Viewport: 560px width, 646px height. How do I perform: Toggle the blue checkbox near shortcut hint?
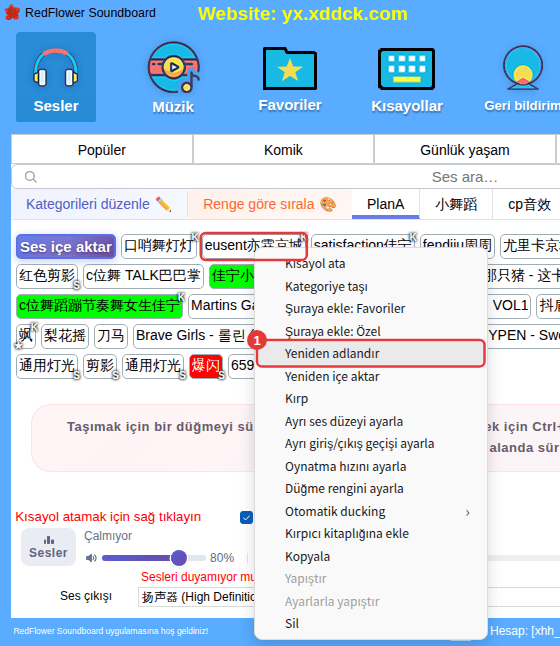coord(246,517)
